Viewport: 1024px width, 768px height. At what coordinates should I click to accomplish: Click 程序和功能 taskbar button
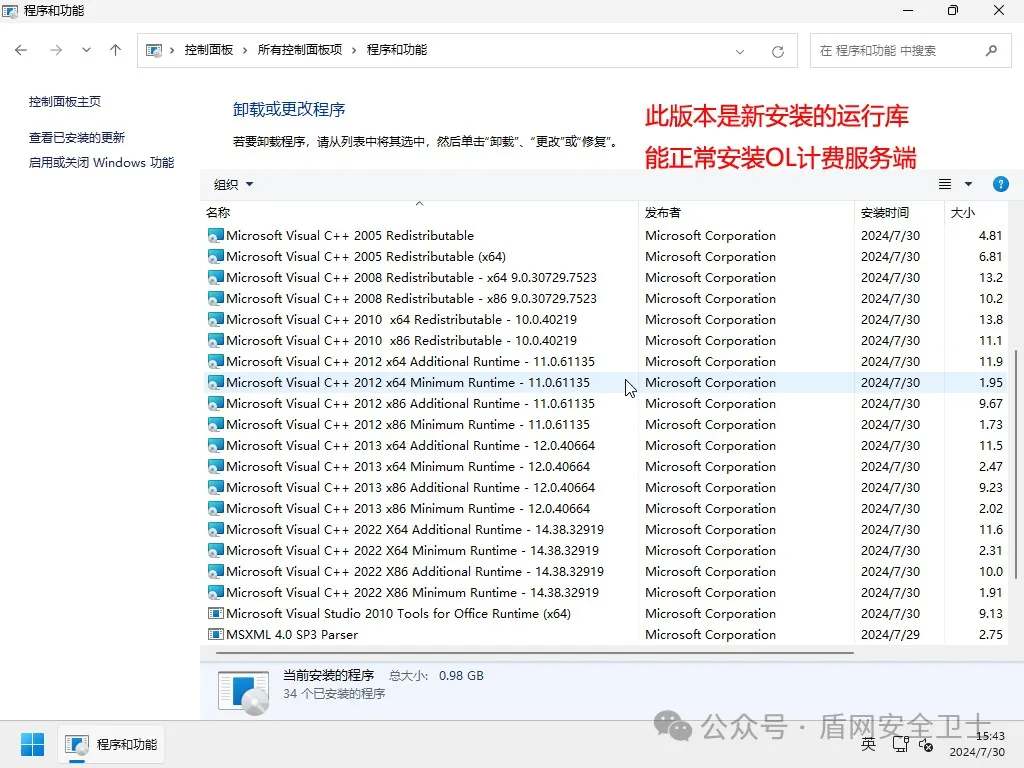[111, 744]
